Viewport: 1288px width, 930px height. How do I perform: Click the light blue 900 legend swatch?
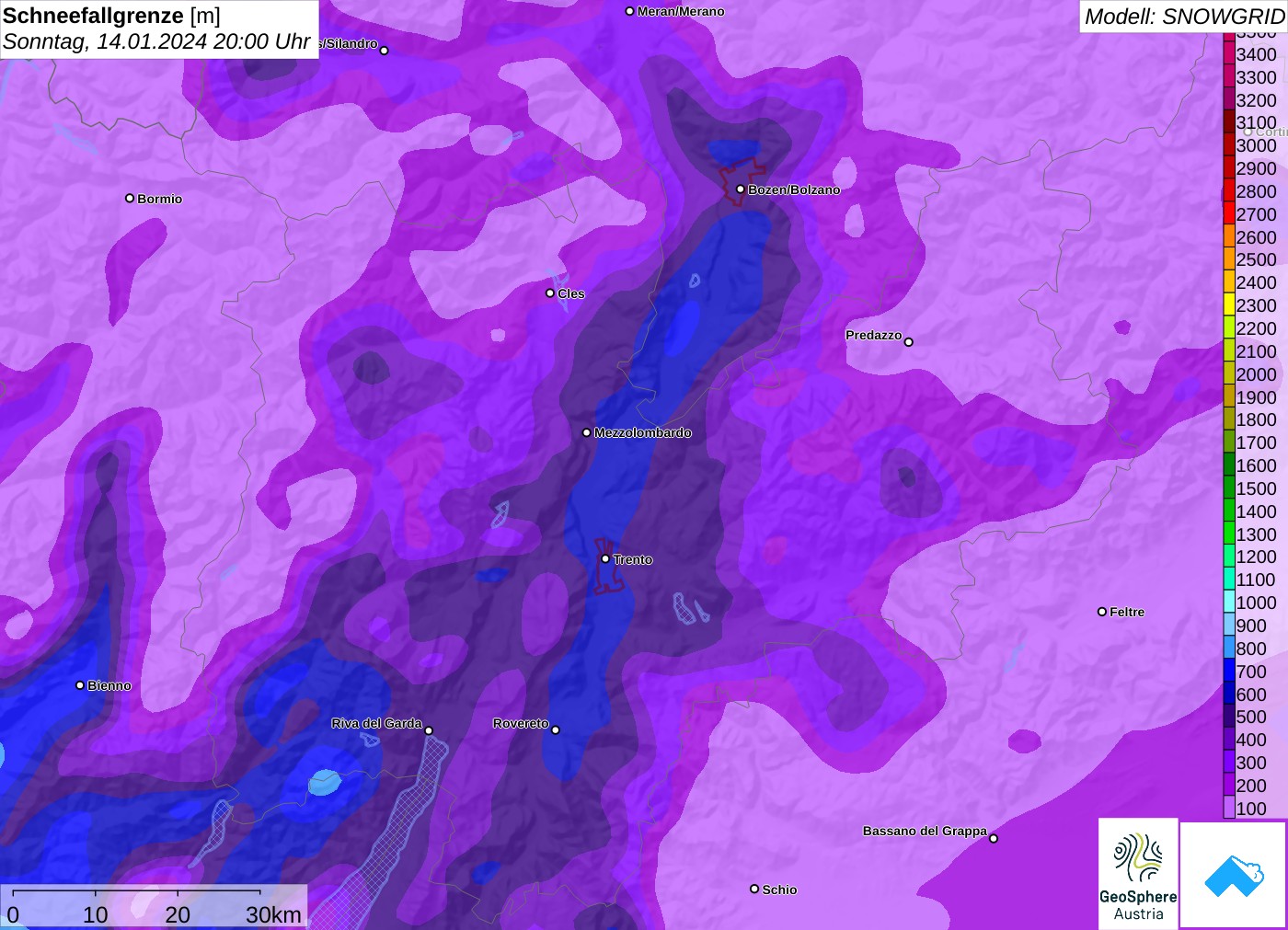coord(1229,625)
